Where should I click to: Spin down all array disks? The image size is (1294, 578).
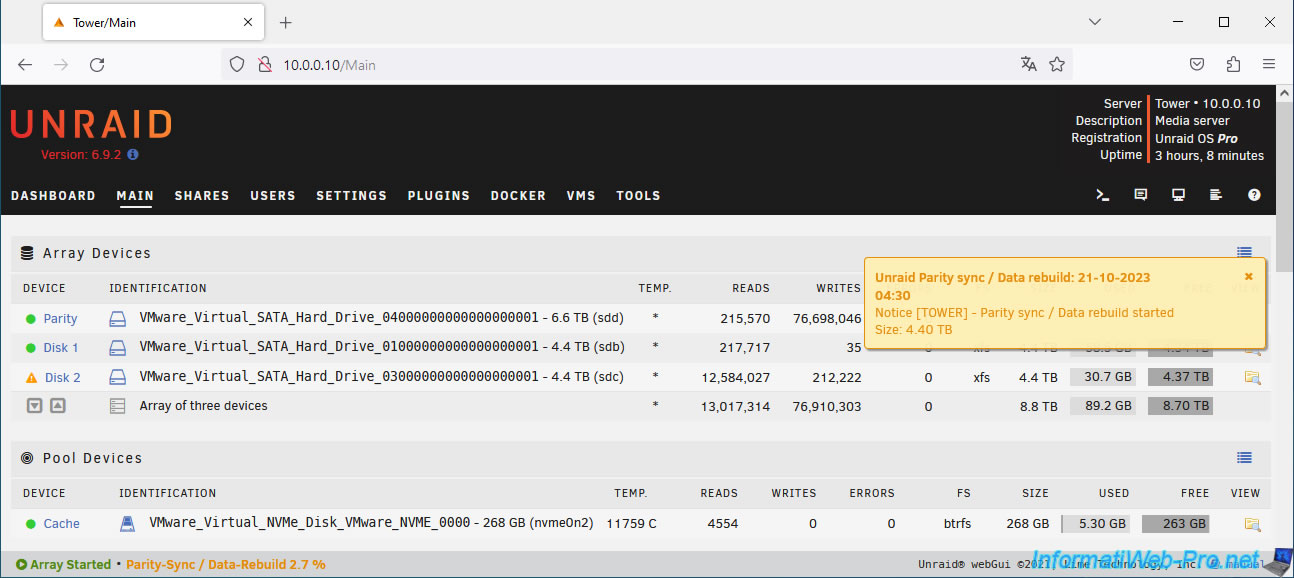35,406
